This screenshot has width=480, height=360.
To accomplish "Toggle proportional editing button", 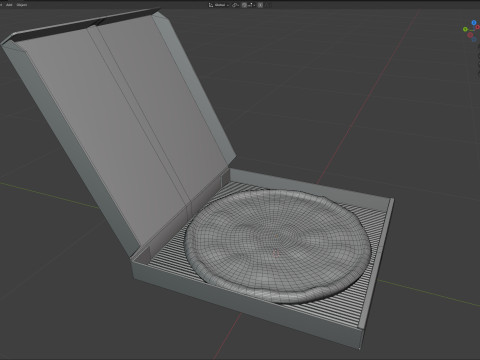I will click(260, 5).
